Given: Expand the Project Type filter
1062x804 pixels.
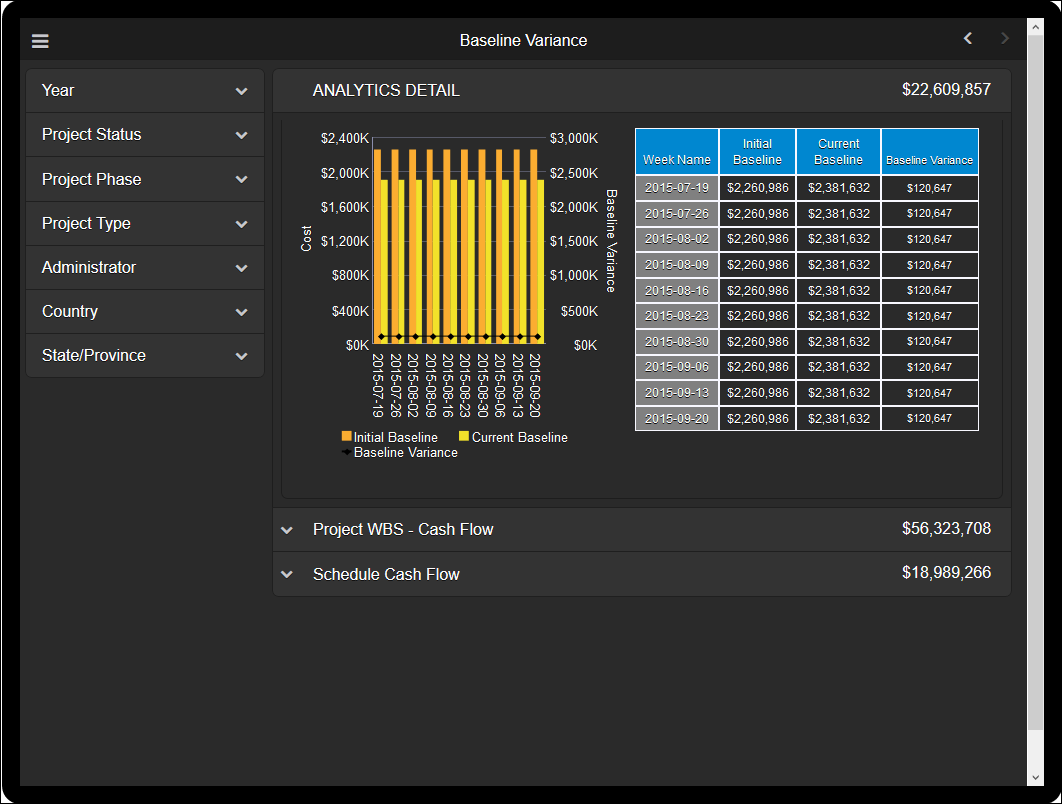Looking at the screenshot, I should click(x=145, y=224).
